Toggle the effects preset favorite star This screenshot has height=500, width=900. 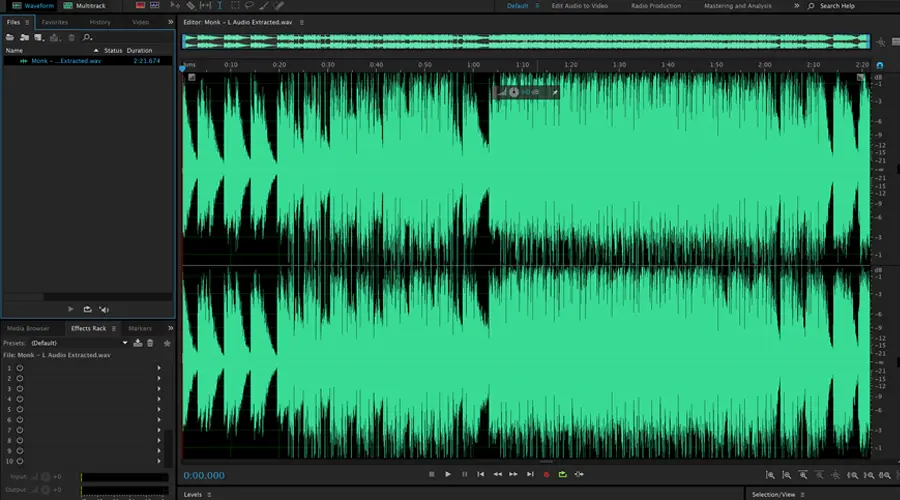click(x=167, y=343)
